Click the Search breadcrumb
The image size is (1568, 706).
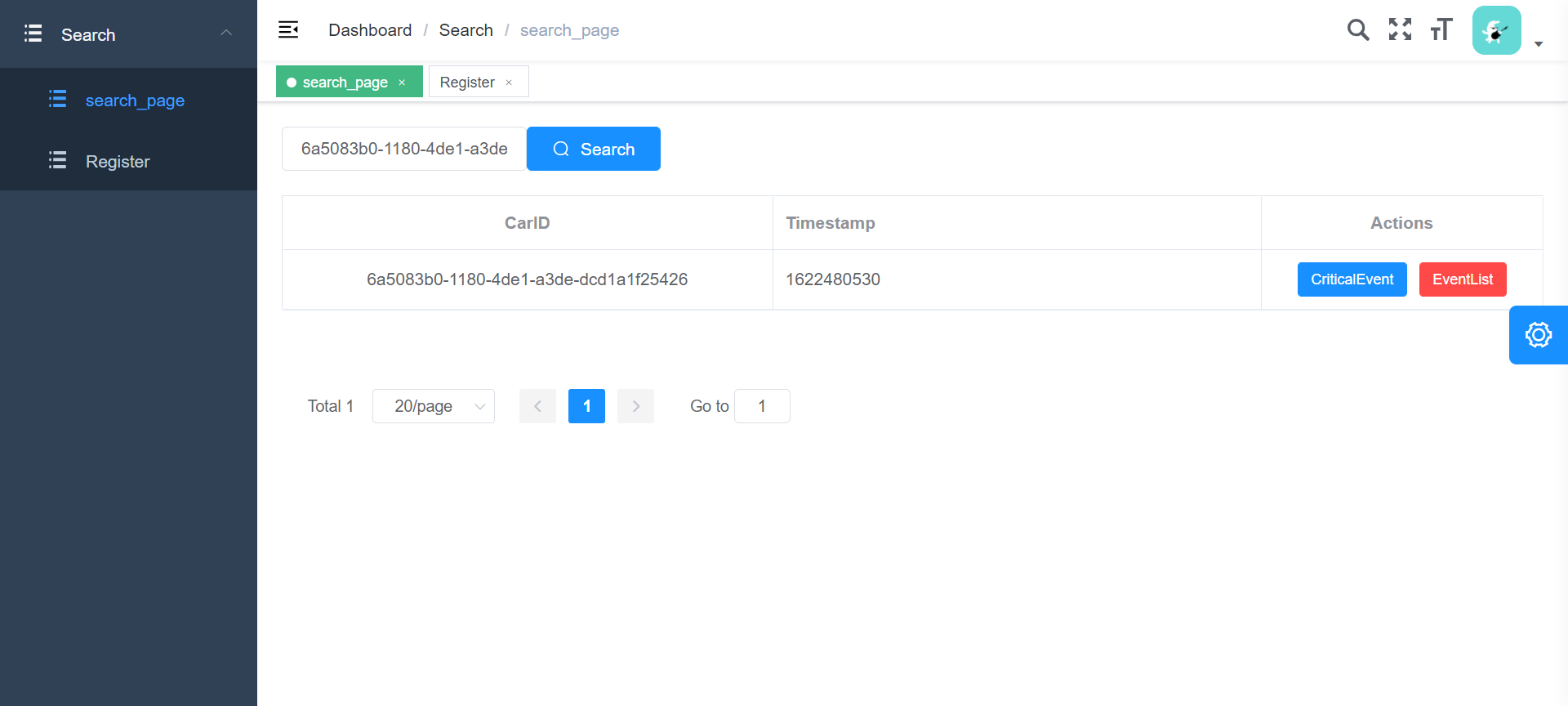coord(466,30)
